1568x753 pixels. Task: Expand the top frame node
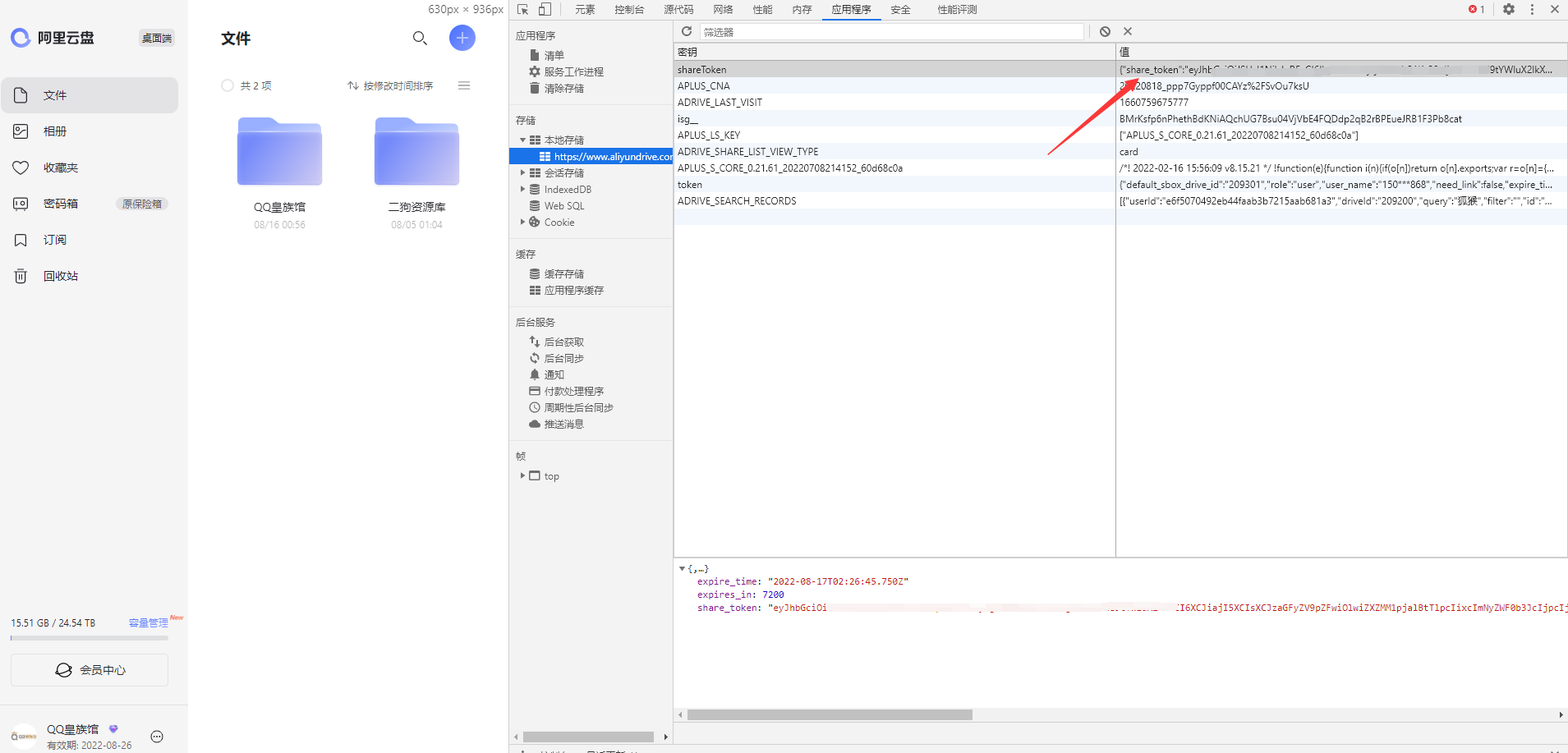pos(522,476)
